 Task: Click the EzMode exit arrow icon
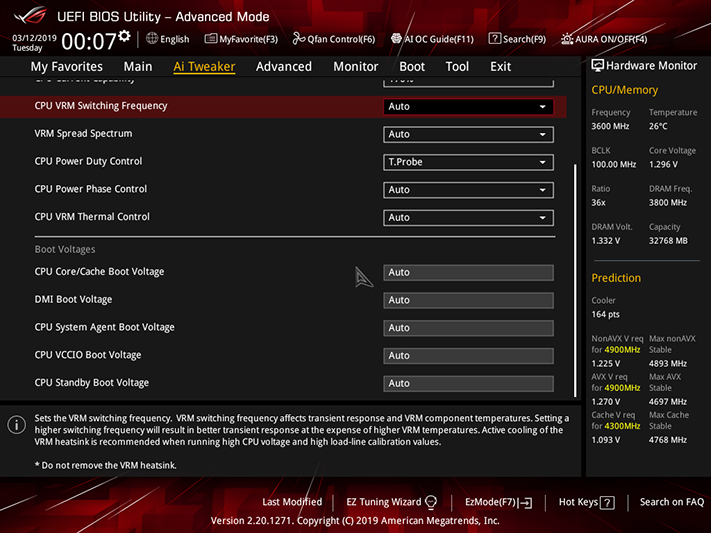(526, 503)
